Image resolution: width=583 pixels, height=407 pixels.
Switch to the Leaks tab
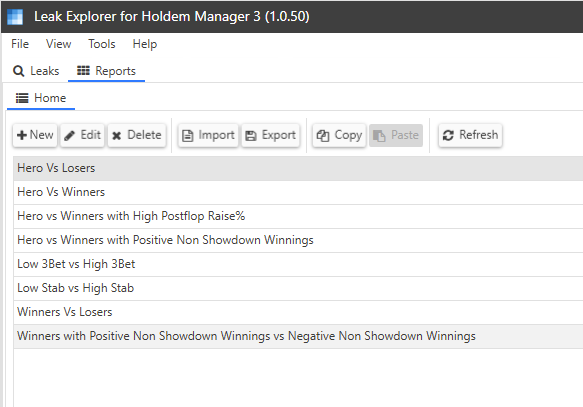pos(36,71)
